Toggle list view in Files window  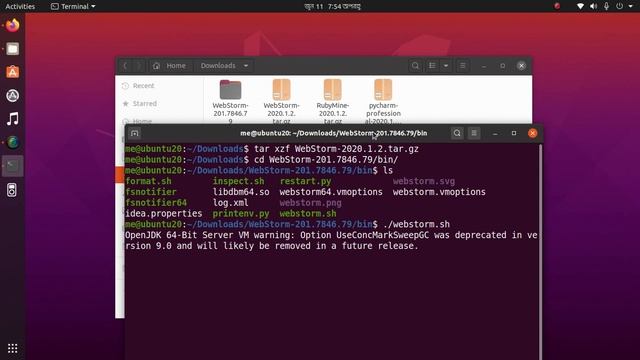pyautogui.click(x=432, y=66)
